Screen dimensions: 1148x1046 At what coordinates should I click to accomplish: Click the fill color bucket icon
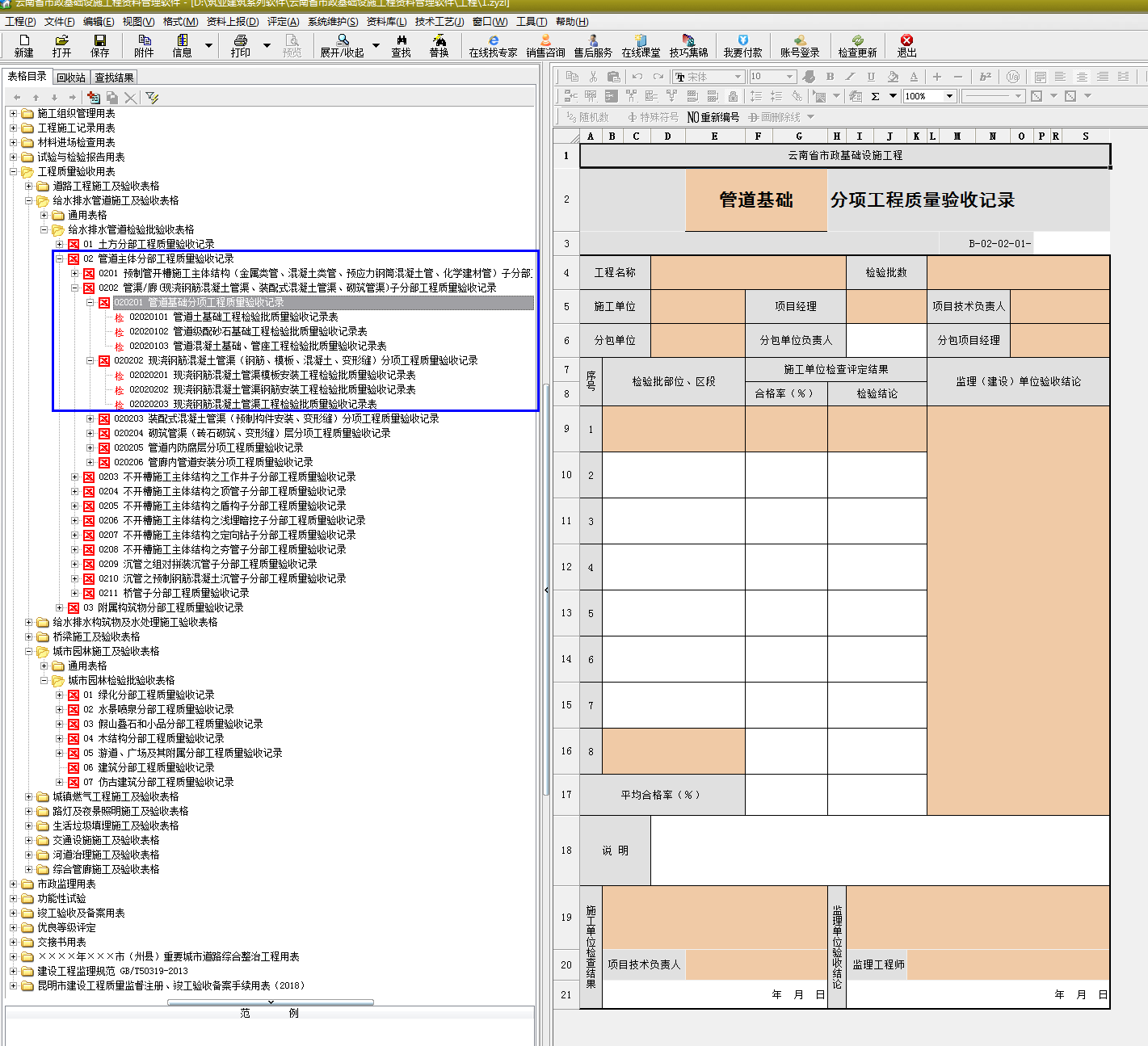893,77
